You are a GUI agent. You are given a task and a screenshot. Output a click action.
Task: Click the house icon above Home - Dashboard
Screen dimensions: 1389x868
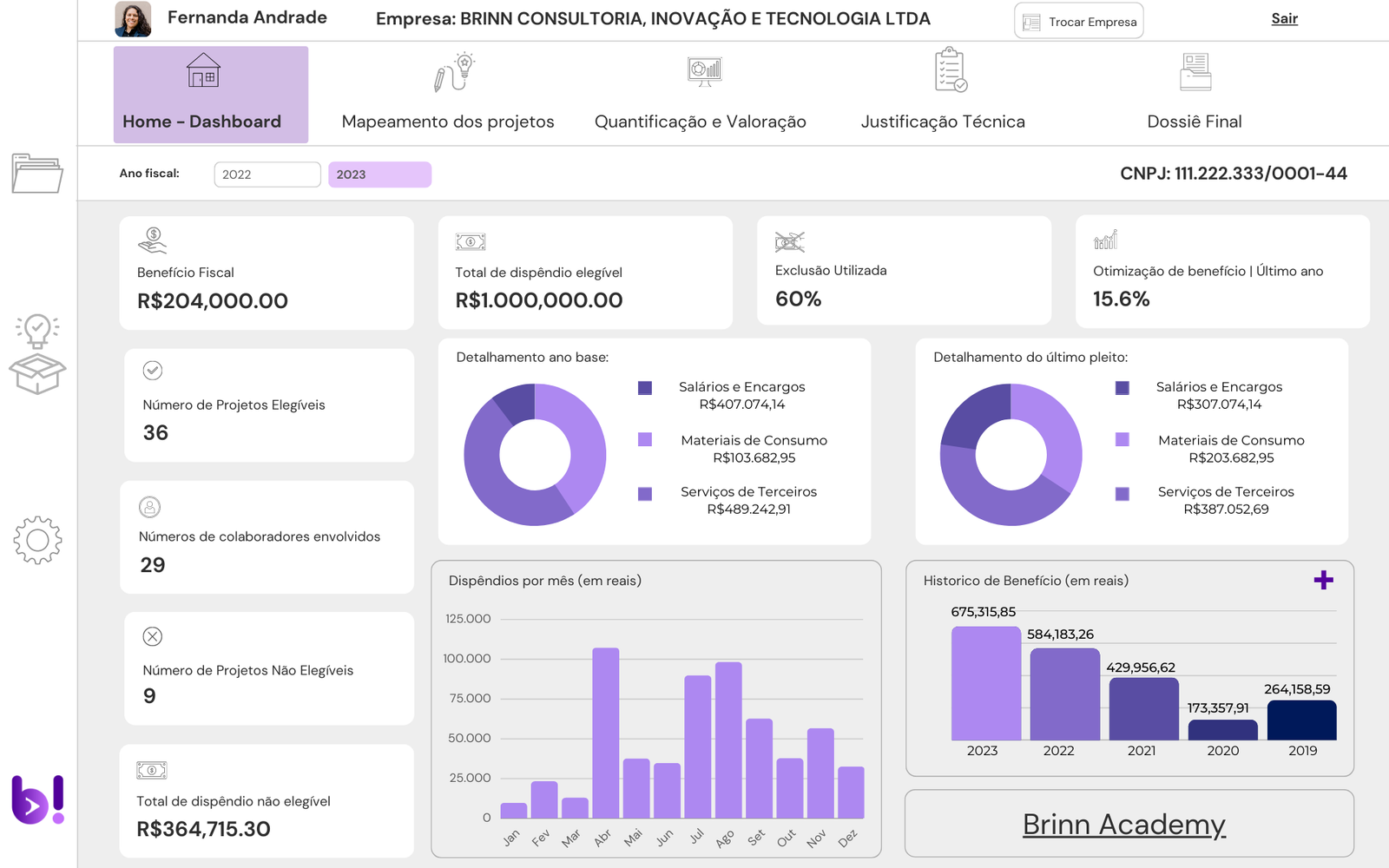(x=203, y=70)
